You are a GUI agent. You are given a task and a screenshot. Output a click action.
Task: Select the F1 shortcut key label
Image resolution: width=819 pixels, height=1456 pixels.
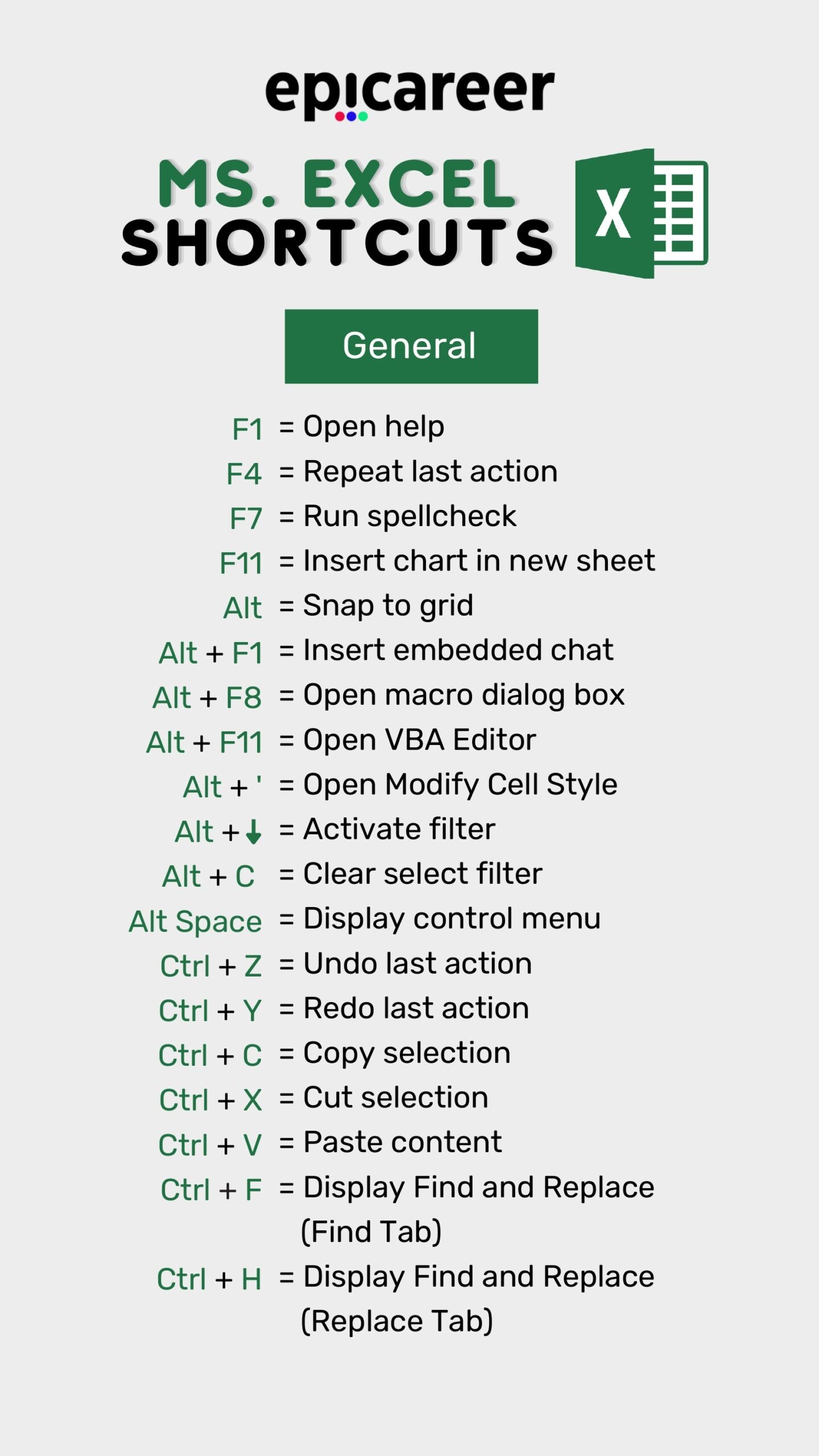tap(247, 429)
